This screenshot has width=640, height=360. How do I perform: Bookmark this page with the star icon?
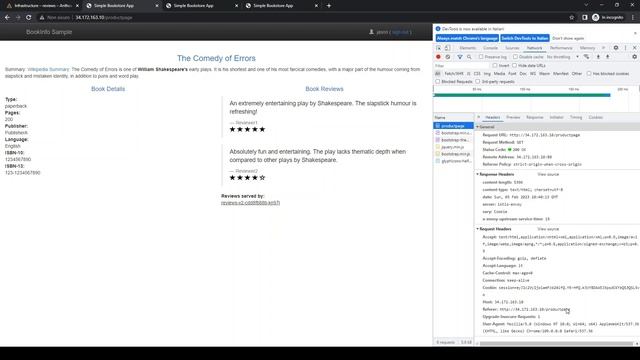click(571, 18)
